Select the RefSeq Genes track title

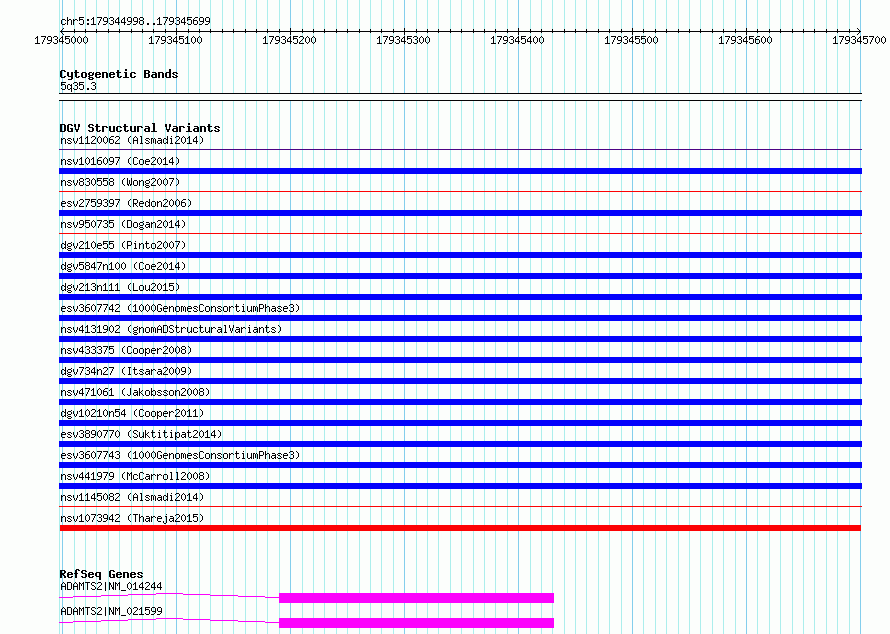101,574
